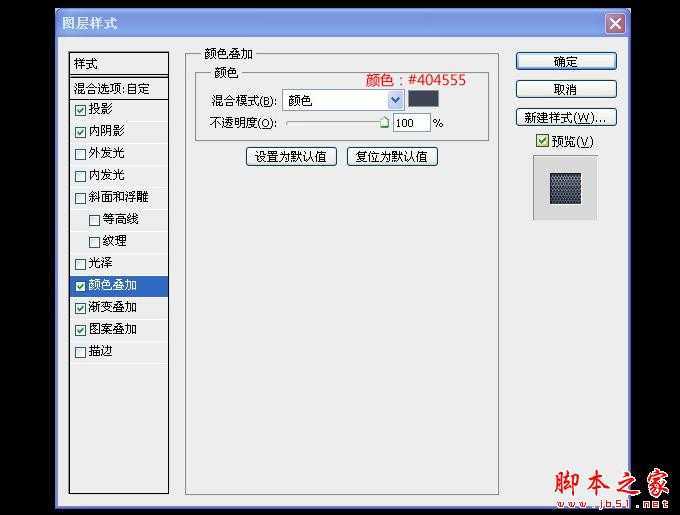Close the 图层样式 dialog

pos(615,23)
